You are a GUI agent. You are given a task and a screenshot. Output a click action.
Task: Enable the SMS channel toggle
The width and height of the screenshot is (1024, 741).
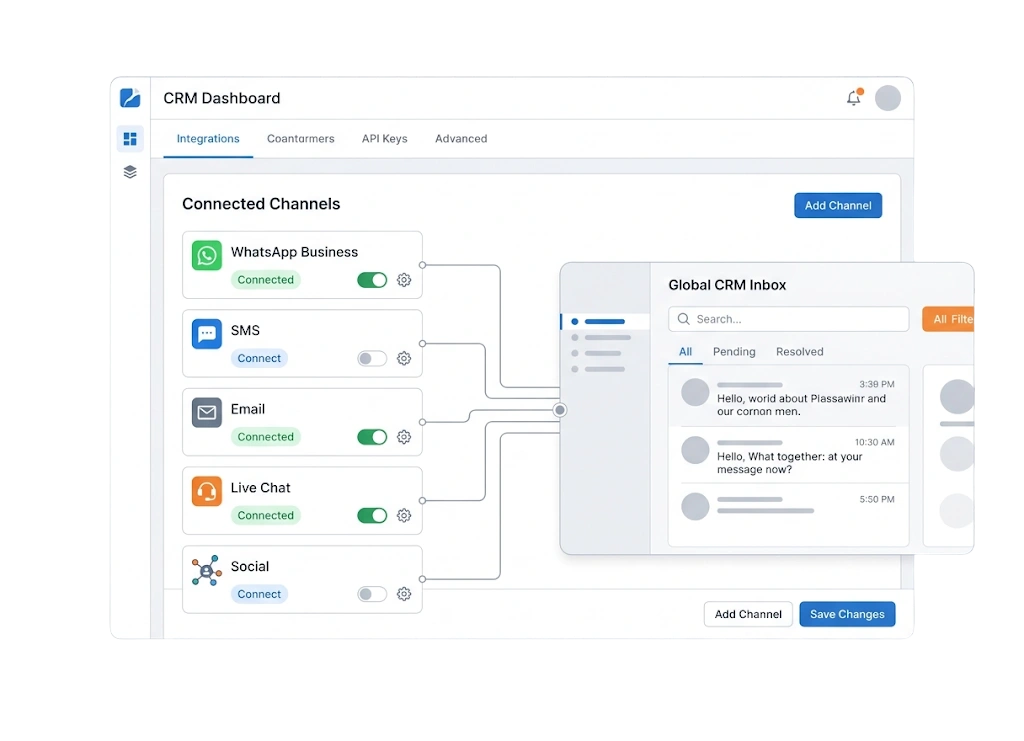372,358
